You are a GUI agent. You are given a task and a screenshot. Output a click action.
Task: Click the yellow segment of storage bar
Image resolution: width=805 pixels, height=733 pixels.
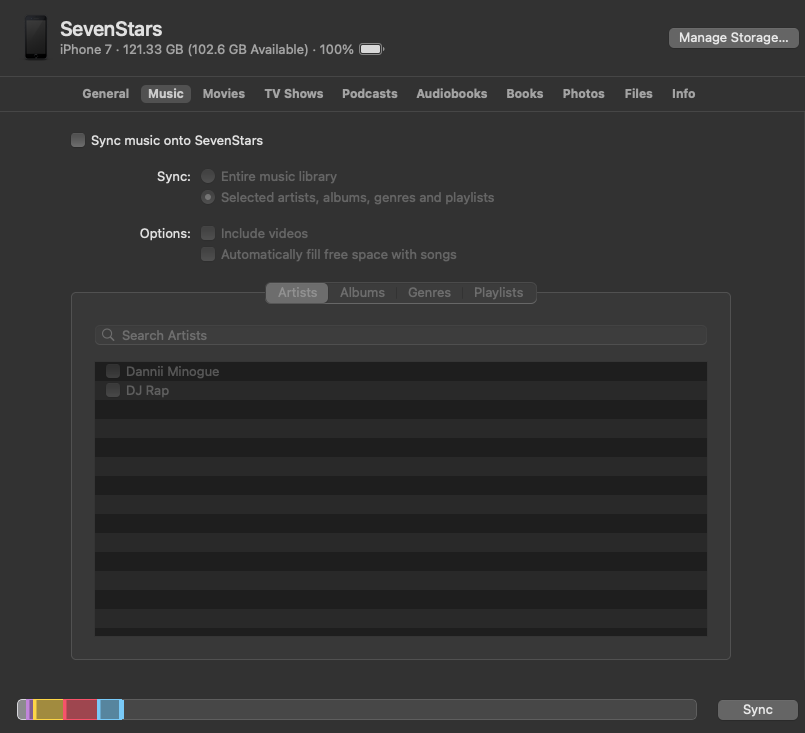(x=49, y=709)
